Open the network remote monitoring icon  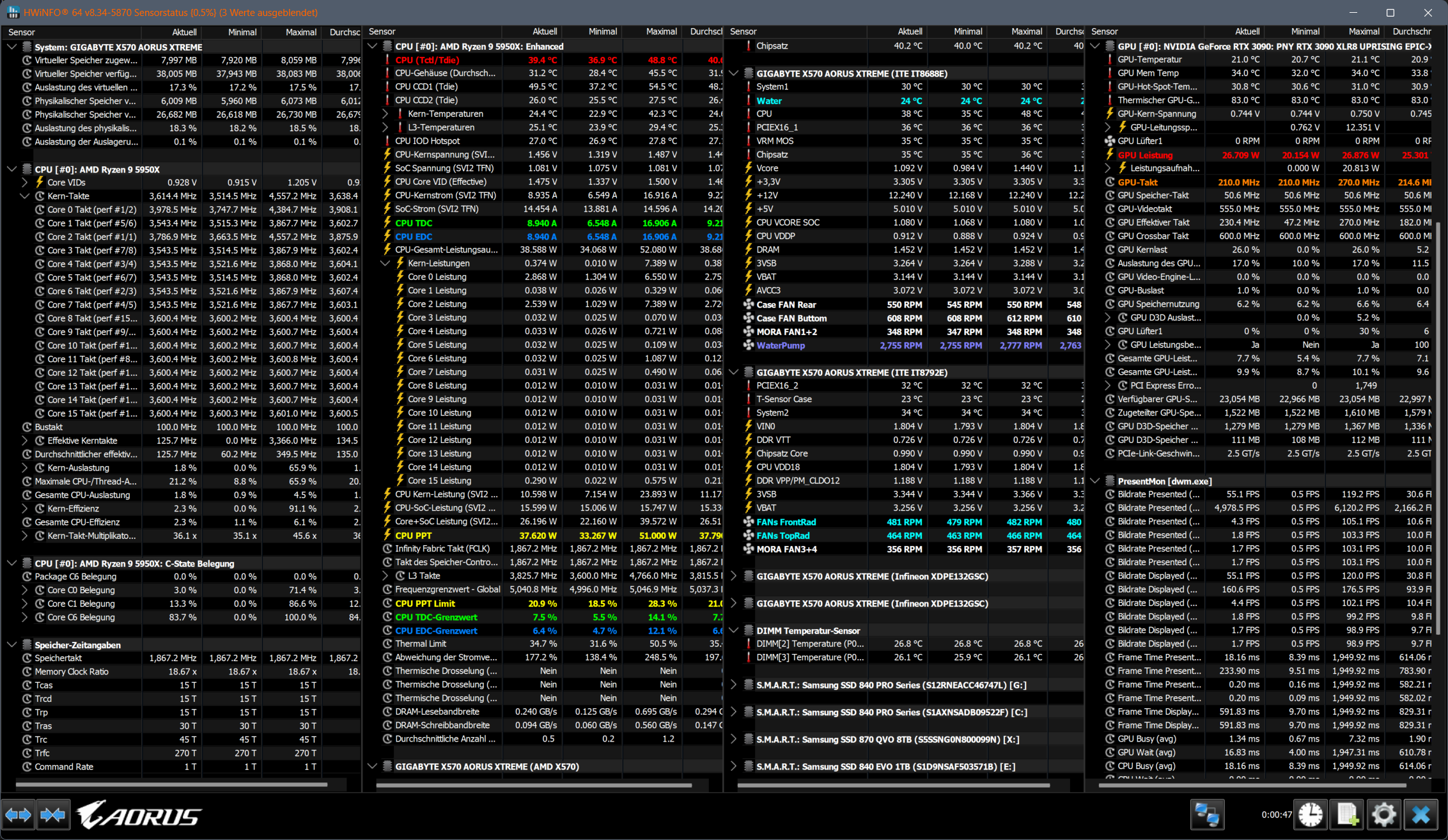click(1207, 814)
